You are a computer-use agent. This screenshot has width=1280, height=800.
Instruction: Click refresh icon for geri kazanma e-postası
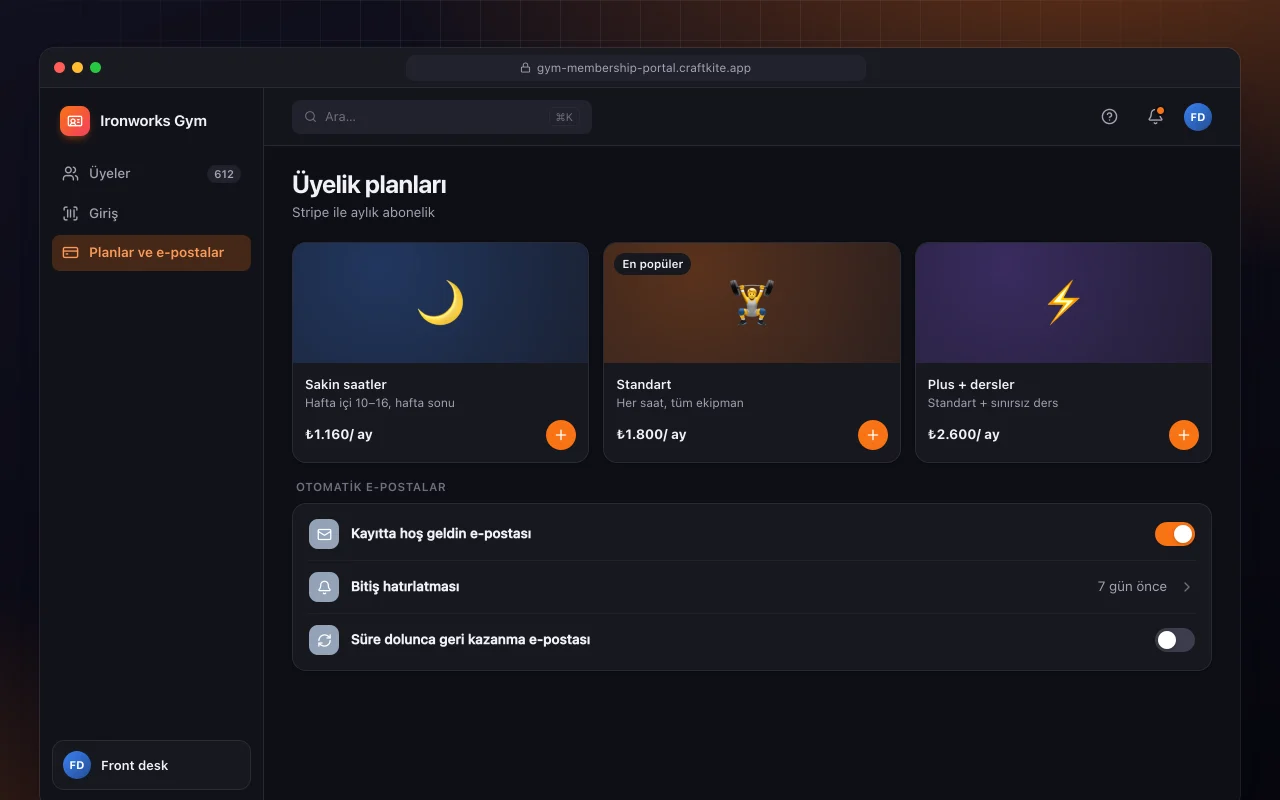pyautogui.click(x=324, y=640)
